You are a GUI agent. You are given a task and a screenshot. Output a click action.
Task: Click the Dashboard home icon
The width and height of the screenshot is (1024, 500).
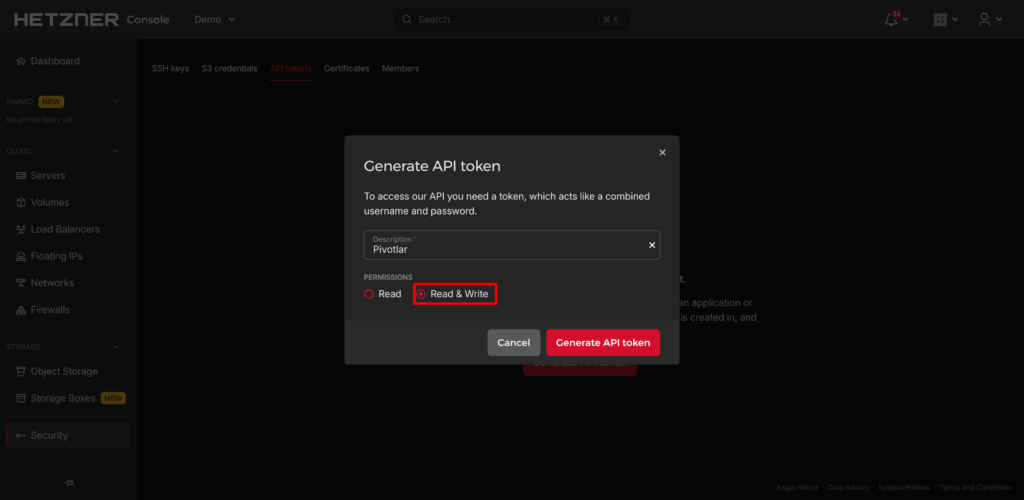click(x=21, y=61)
